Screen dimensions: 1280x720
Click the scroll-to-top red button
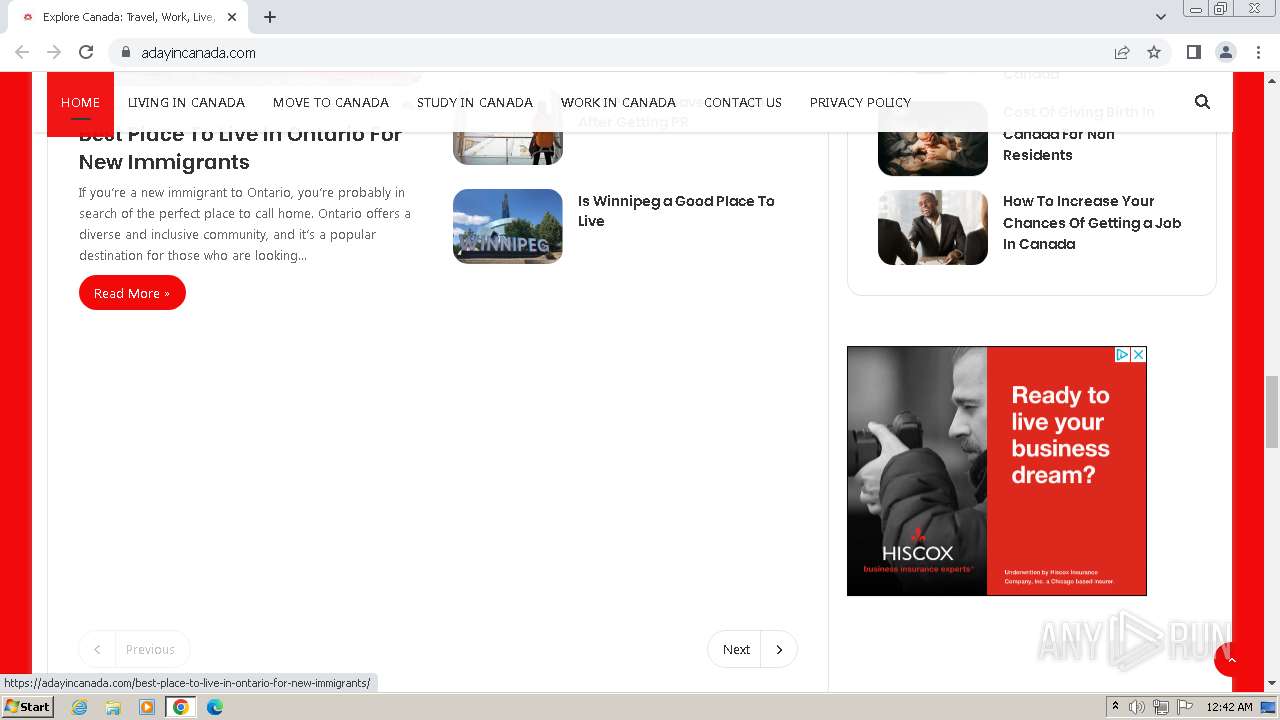(x=1231, y=660)
